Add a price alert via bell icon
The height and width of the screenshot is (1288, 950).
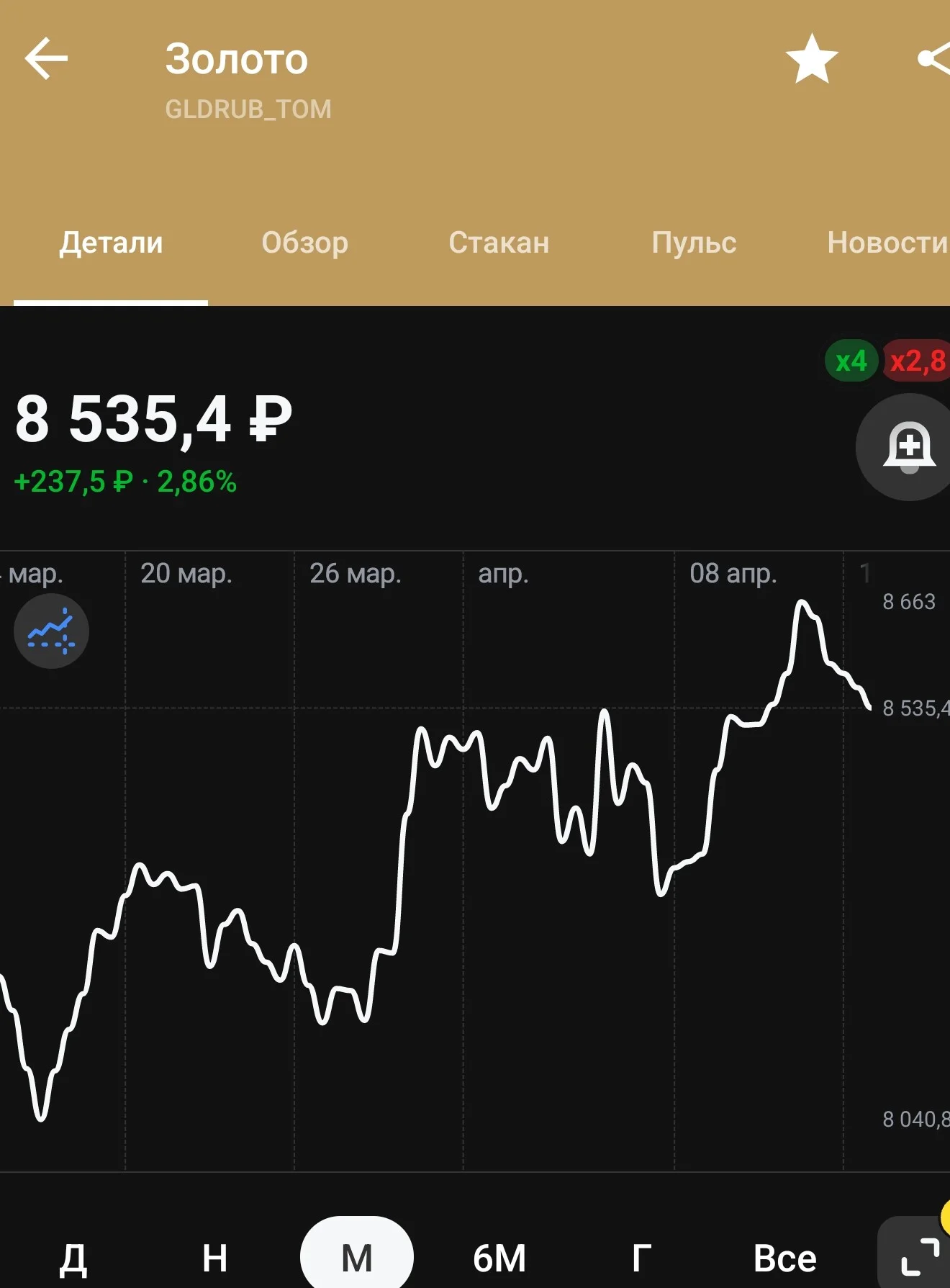click(x=908, y=447)
